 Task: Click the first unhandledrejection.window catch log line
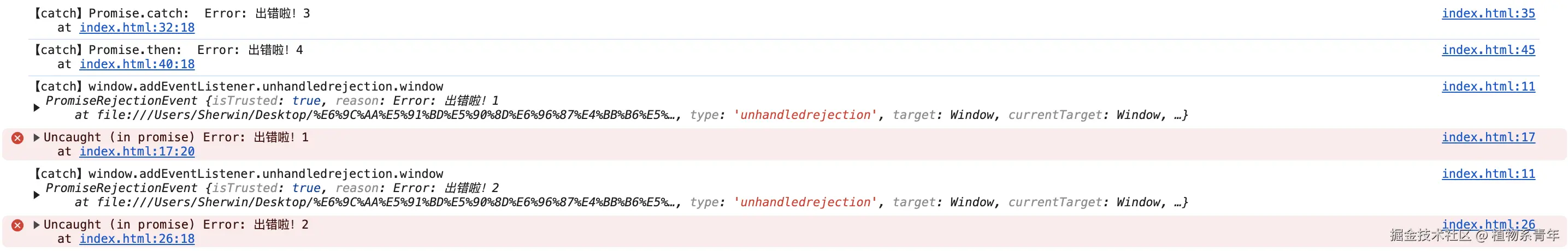coord(238,86)
